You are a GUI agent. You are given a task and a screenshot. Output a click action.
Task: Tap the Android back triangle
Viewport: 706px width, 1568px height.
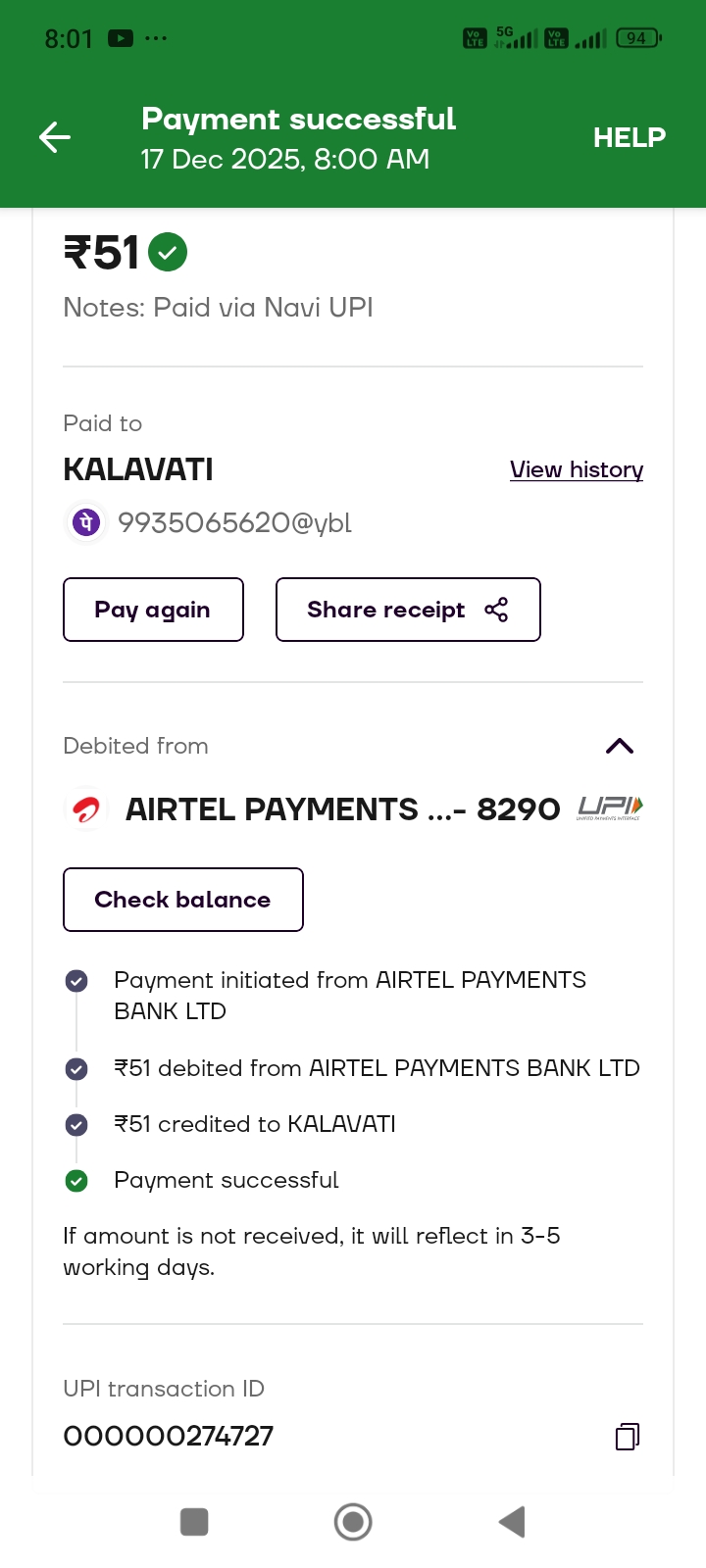[512, 1522]
